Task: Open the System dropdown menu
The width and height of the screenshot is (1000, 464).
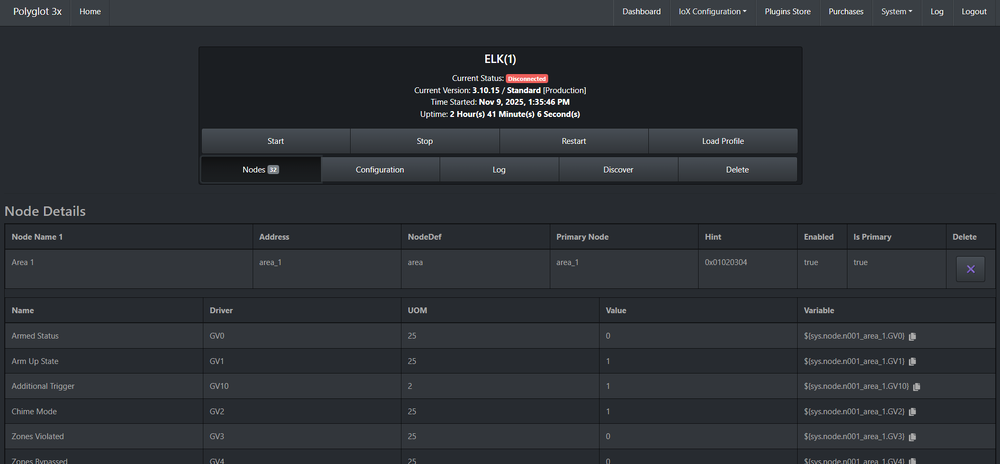Action: (896, 12)
